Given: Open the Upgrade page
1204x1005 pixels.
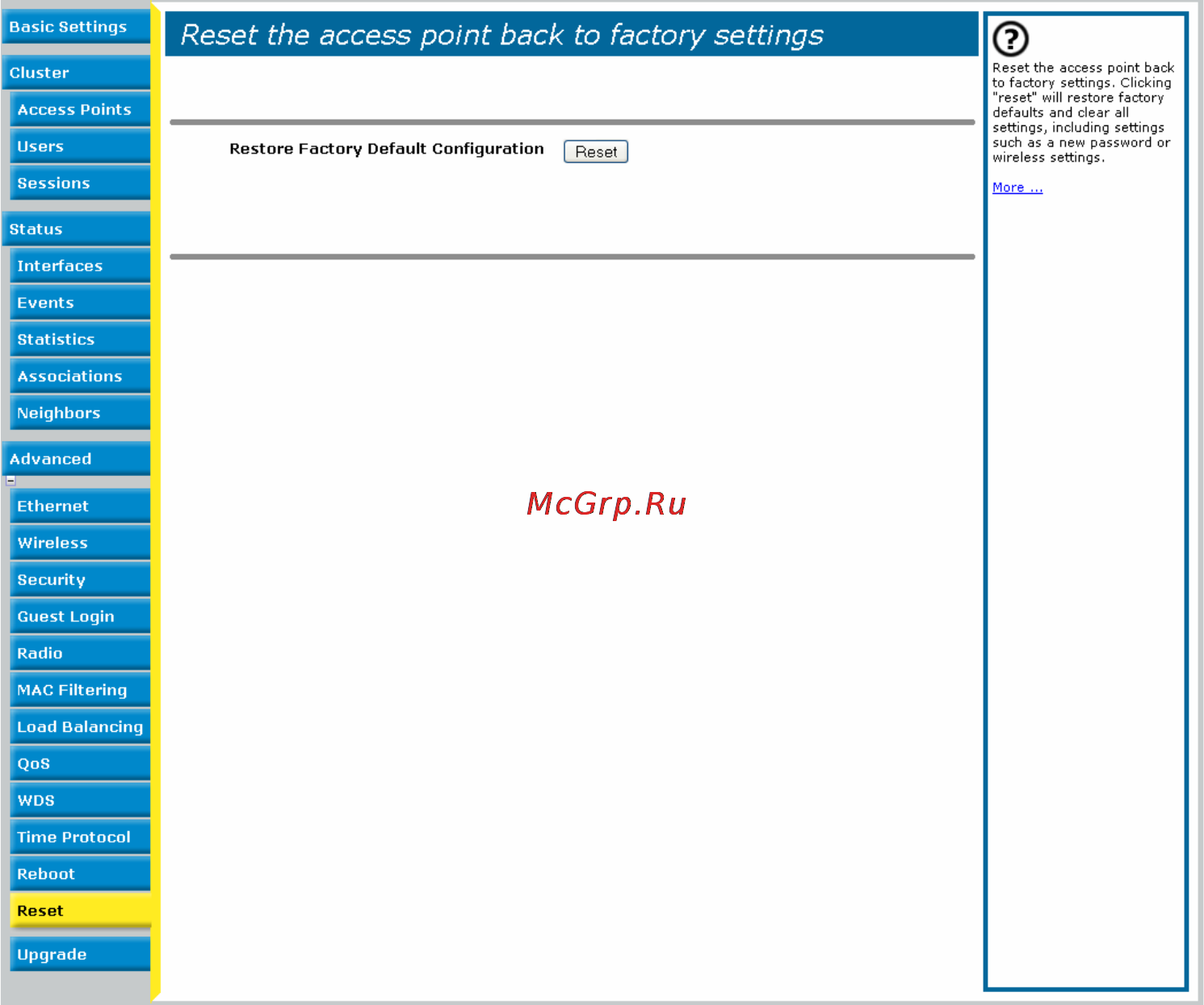Looking at the screenshot, I should tap(80, 954).
